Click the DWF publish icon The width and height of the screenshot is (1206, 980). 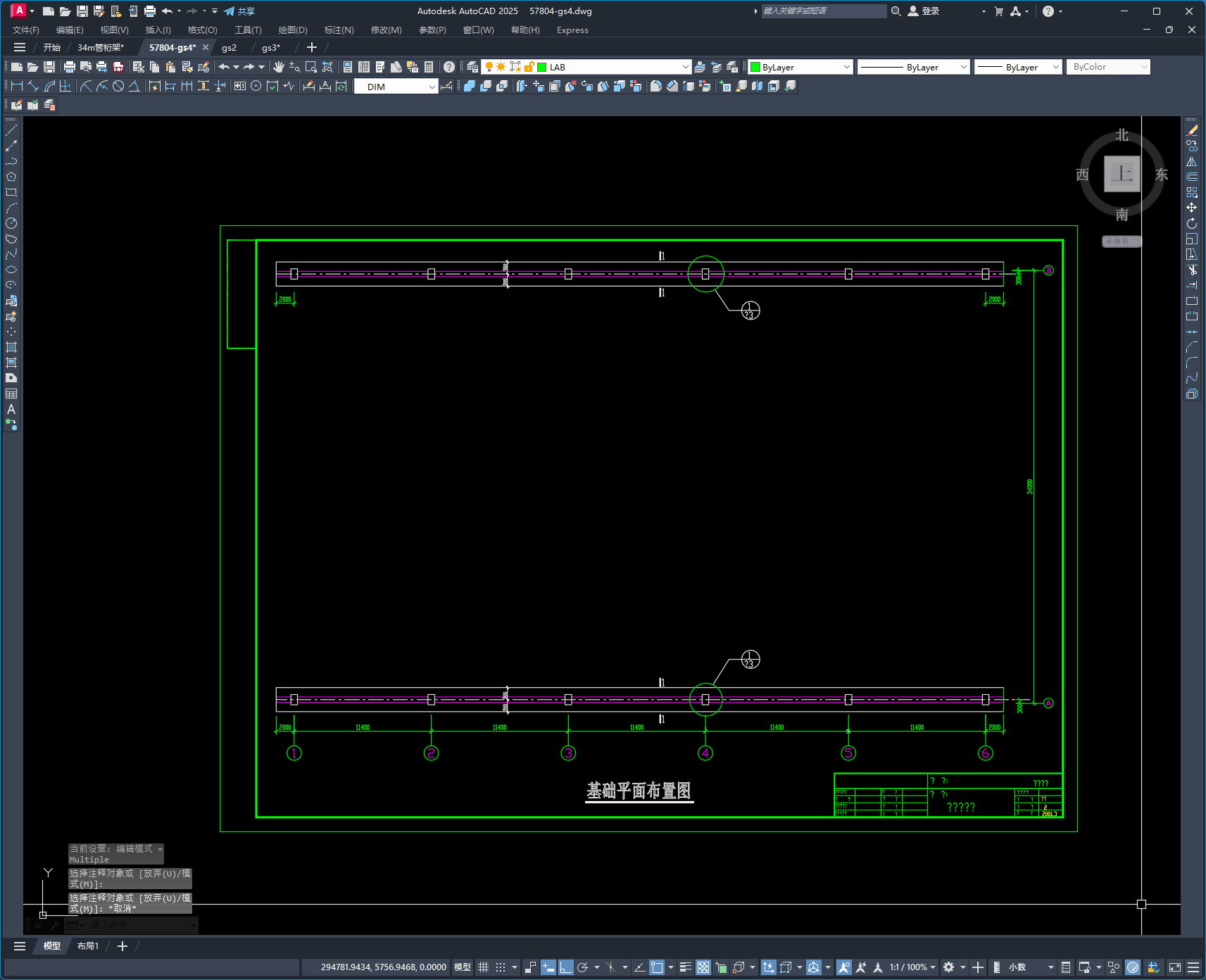coord(118,67)
